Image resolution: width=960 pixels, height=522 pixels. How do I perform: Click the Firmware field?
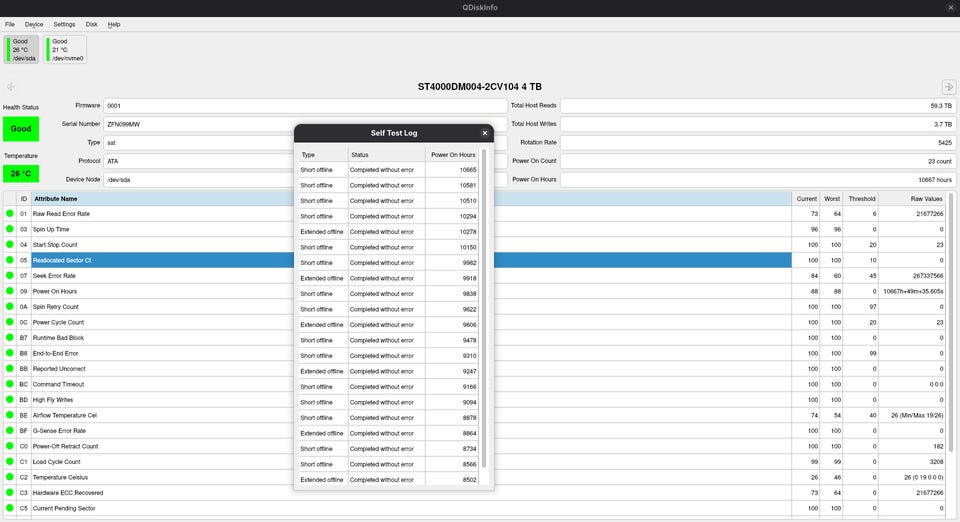point(305,106)
